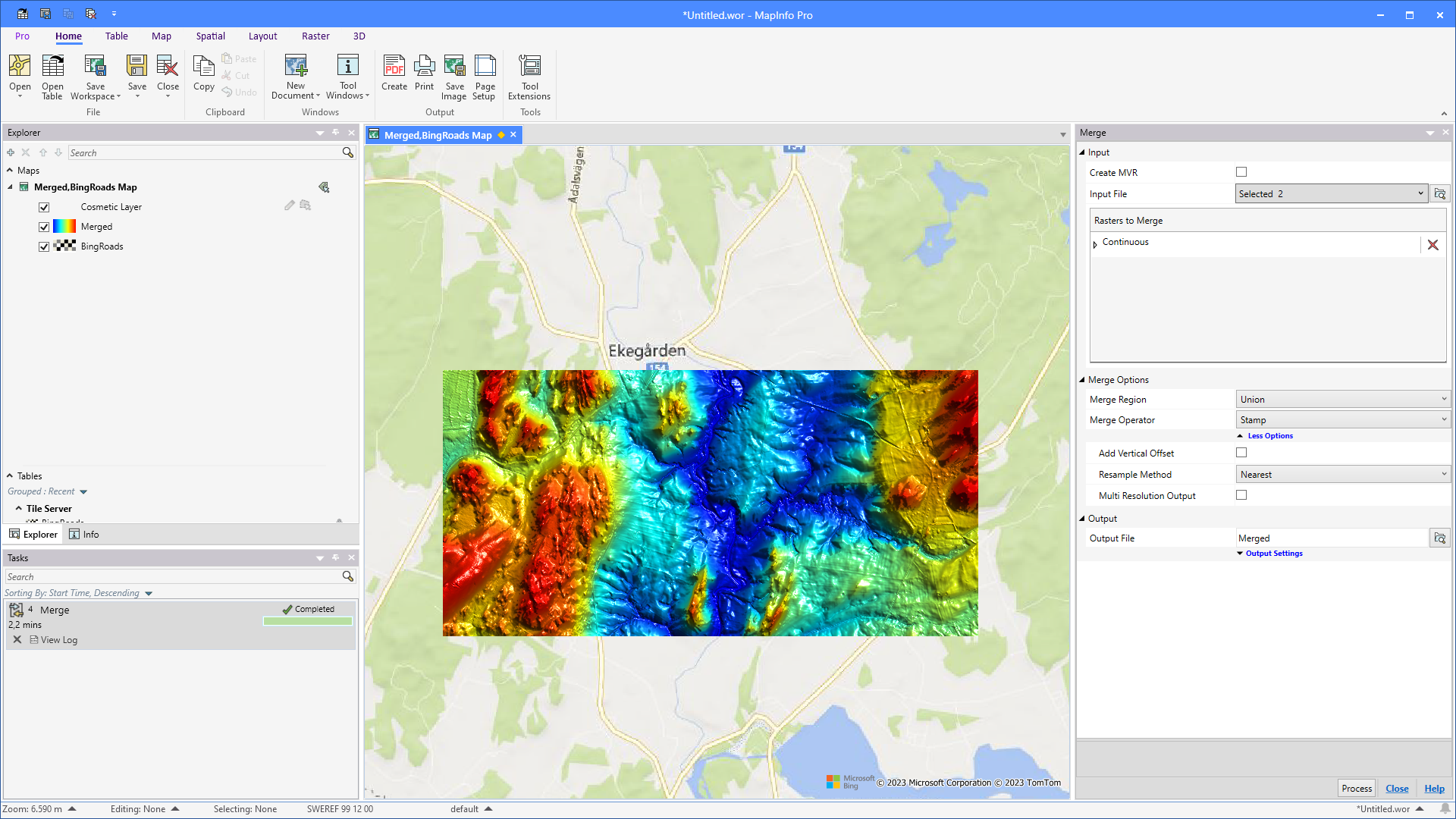
Task: Expand the Continuous raster entry
Action: tap(1095, 244)
